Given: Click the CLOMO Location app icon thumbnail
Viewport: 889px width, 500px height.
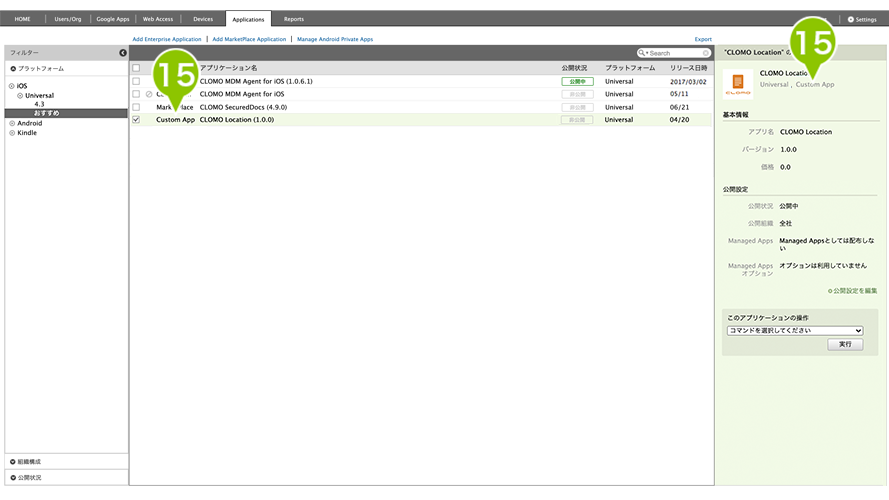Looking at the screenshot, I should pos(738,84).
